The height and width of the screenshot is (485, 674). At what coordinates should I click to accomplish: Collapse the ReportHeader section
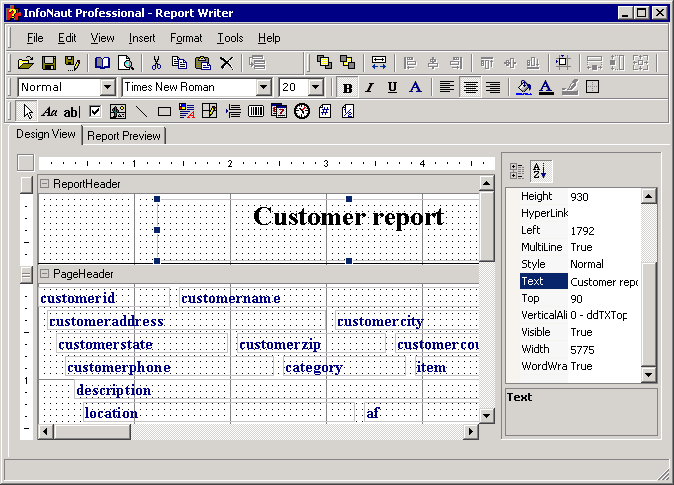44,184
